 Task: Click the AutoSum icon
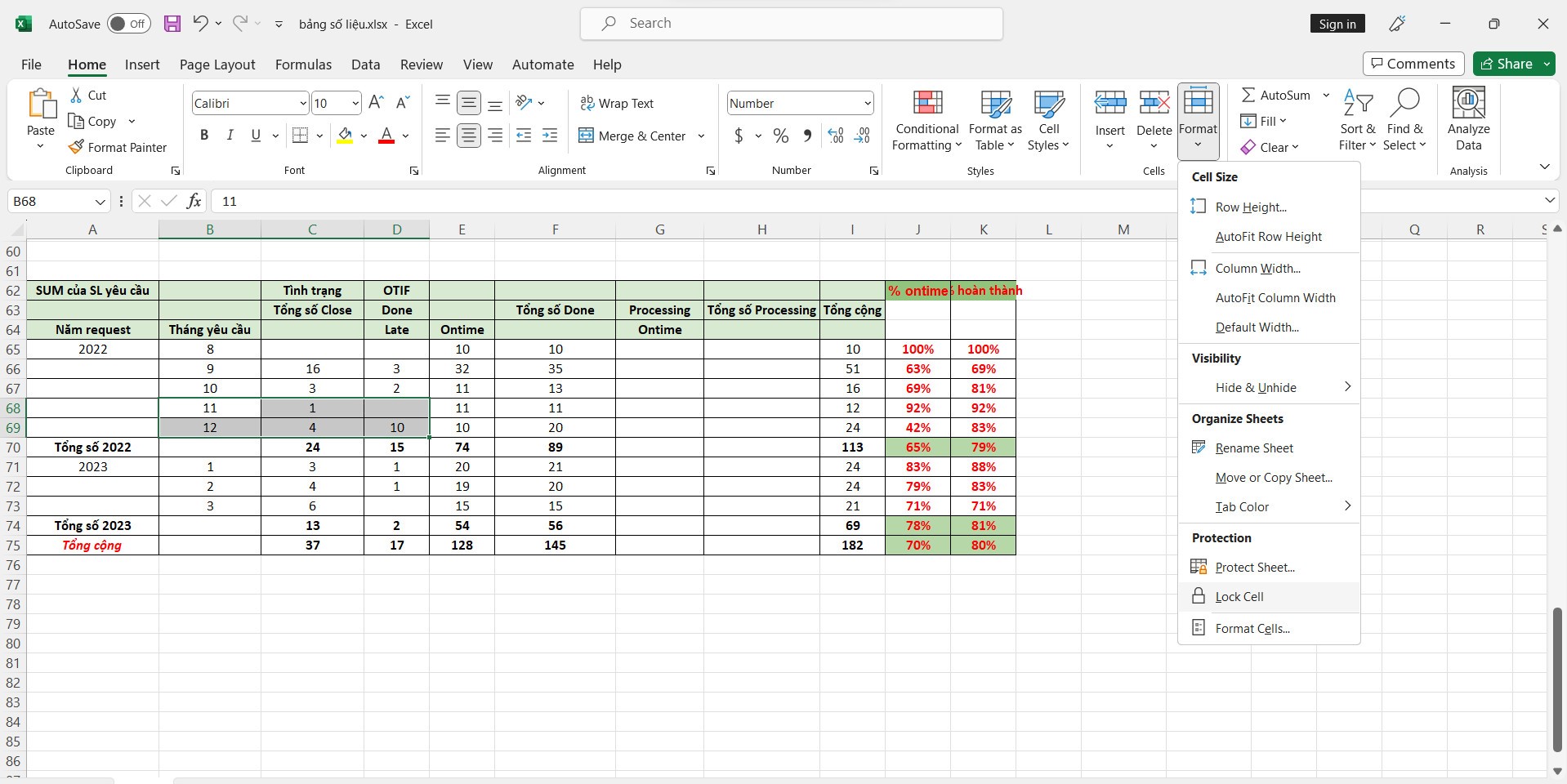pyautogui.click(x=1249, y=95)
